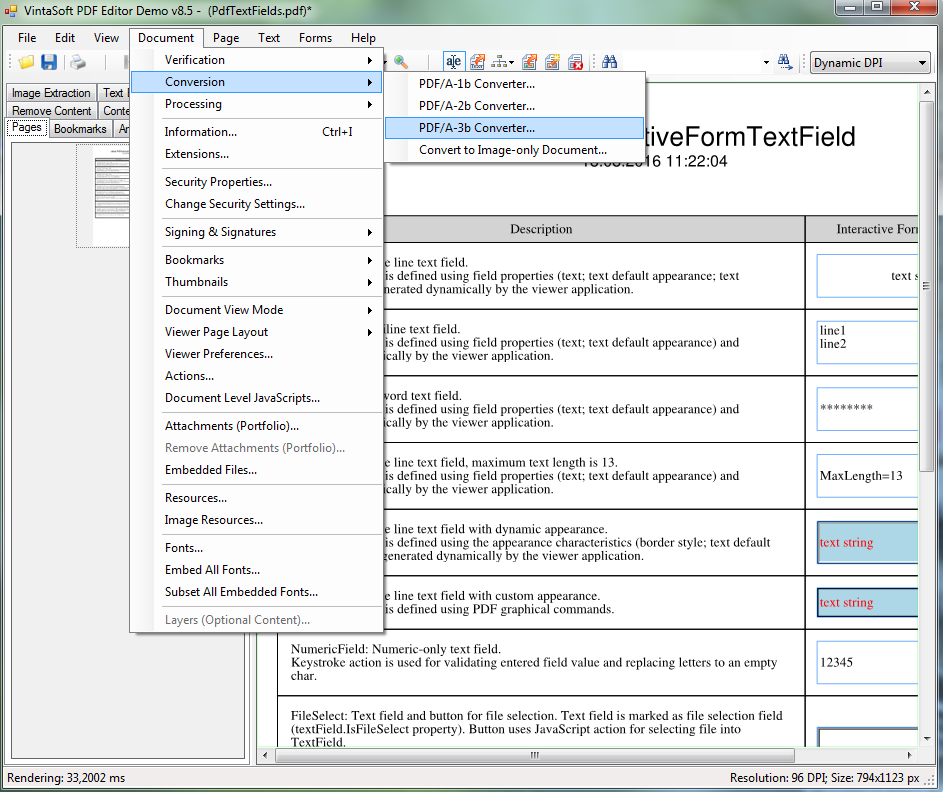Select Extensions... menu entry
943x792 pixels.
pos(256,154)
